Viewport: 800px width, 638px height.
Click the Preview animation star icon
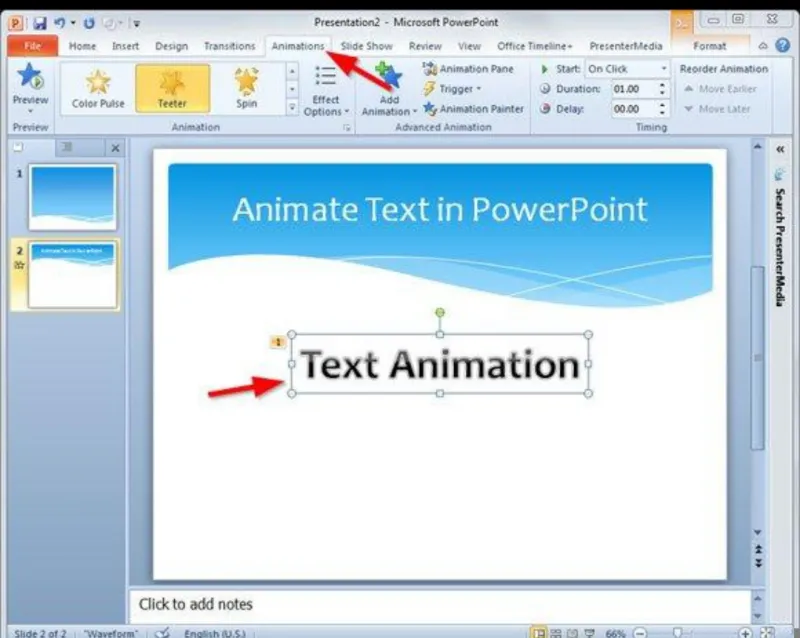(x=30, y=77)
